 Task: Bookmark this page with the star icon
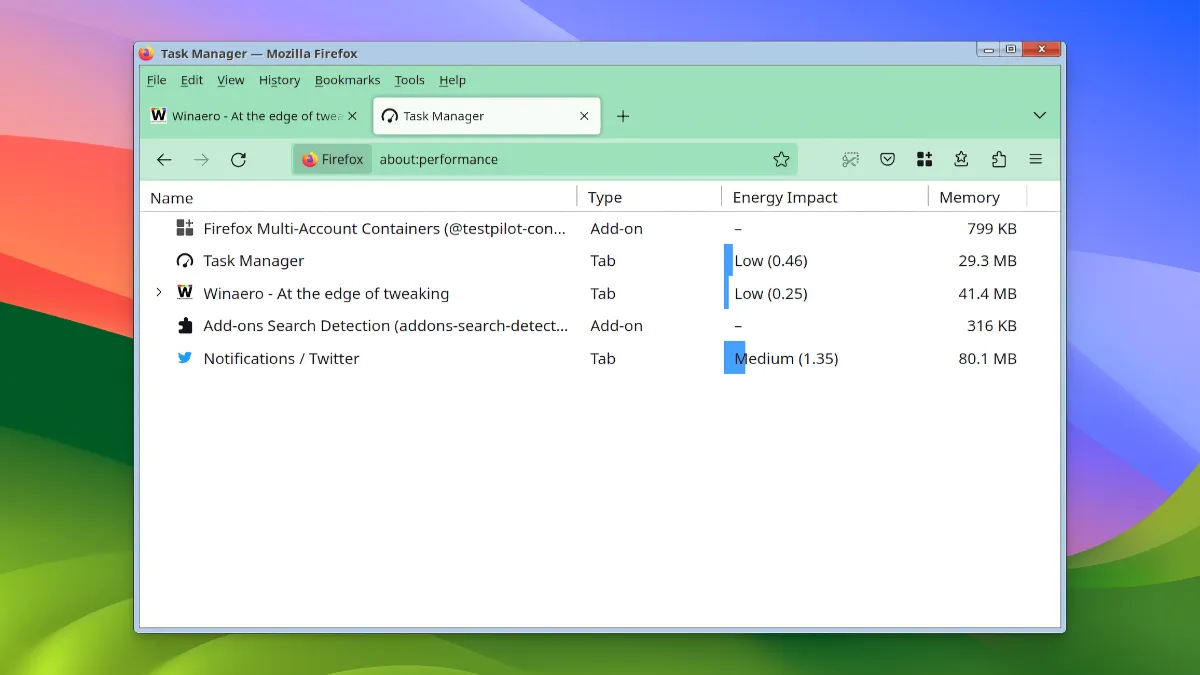[781, 160]
